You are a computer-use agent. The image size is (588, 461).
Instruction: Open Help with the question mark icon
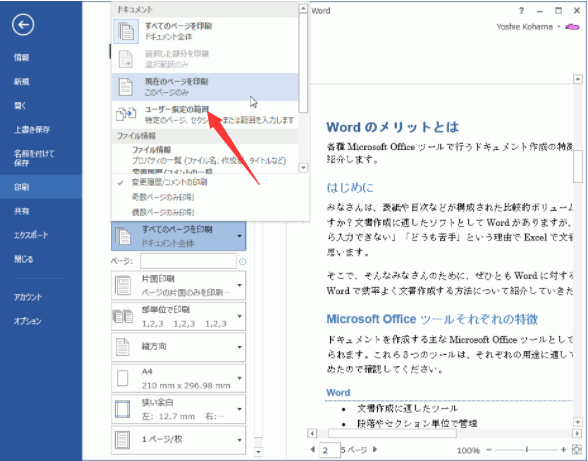click(x=521, y=11)
